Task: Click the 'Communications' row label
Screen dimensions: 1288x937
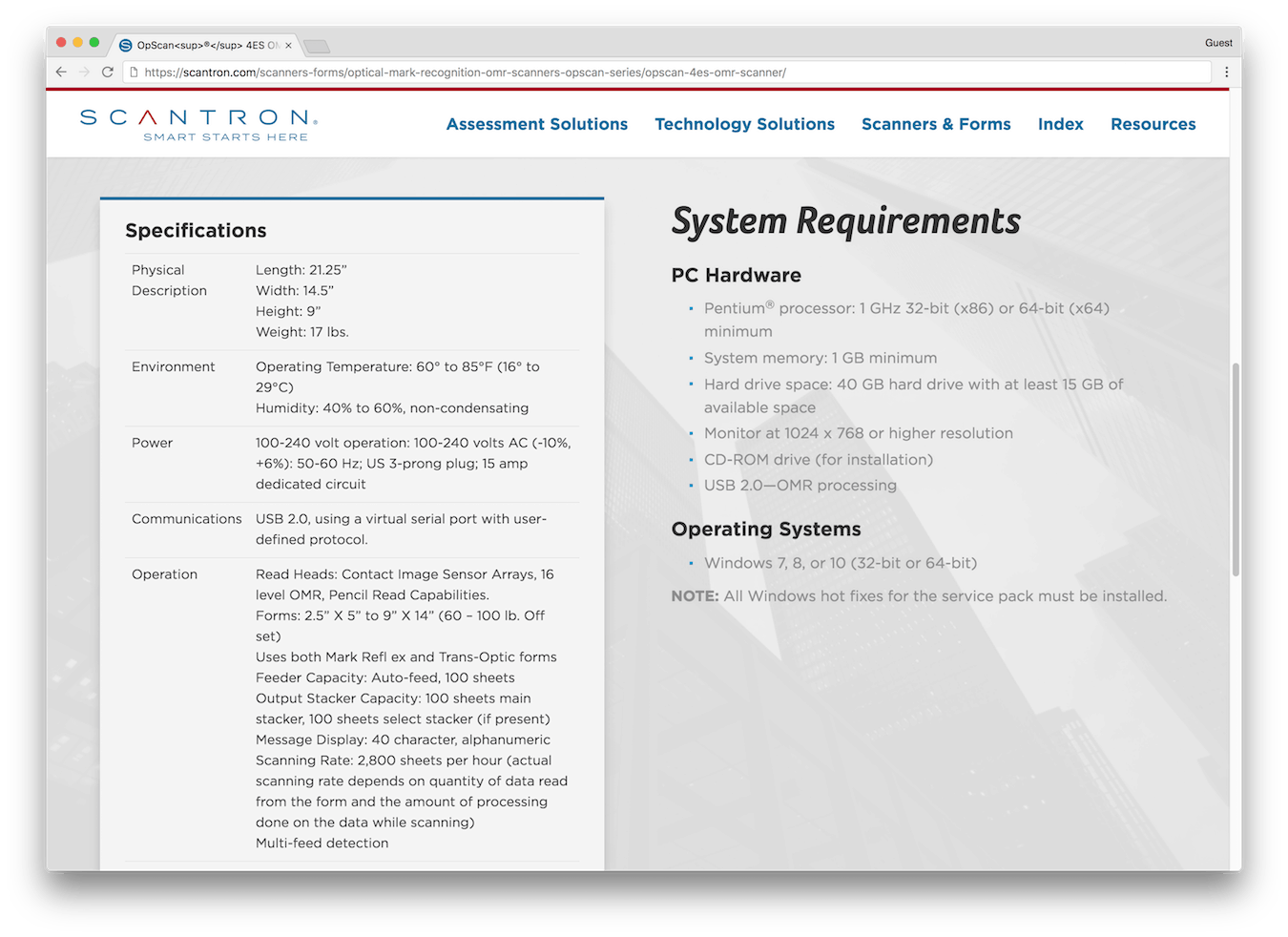Action: point(187,519)
